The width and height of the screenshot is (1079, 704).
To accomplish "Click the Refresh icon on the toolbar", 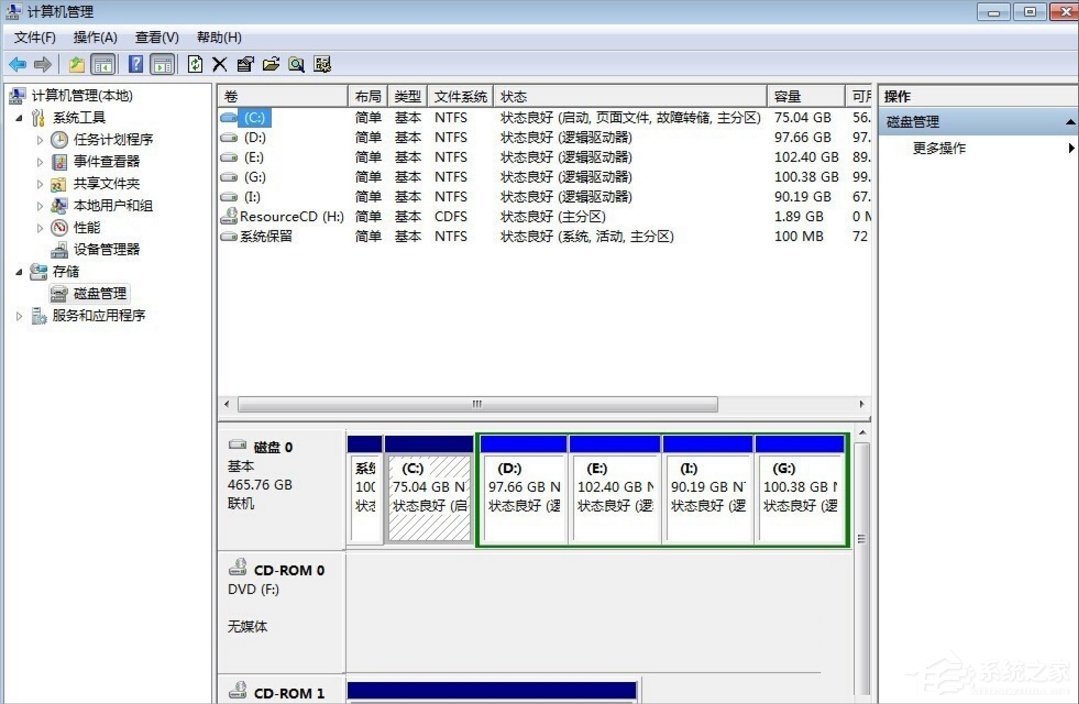I will pyautogui.click(x=195, y=63).
